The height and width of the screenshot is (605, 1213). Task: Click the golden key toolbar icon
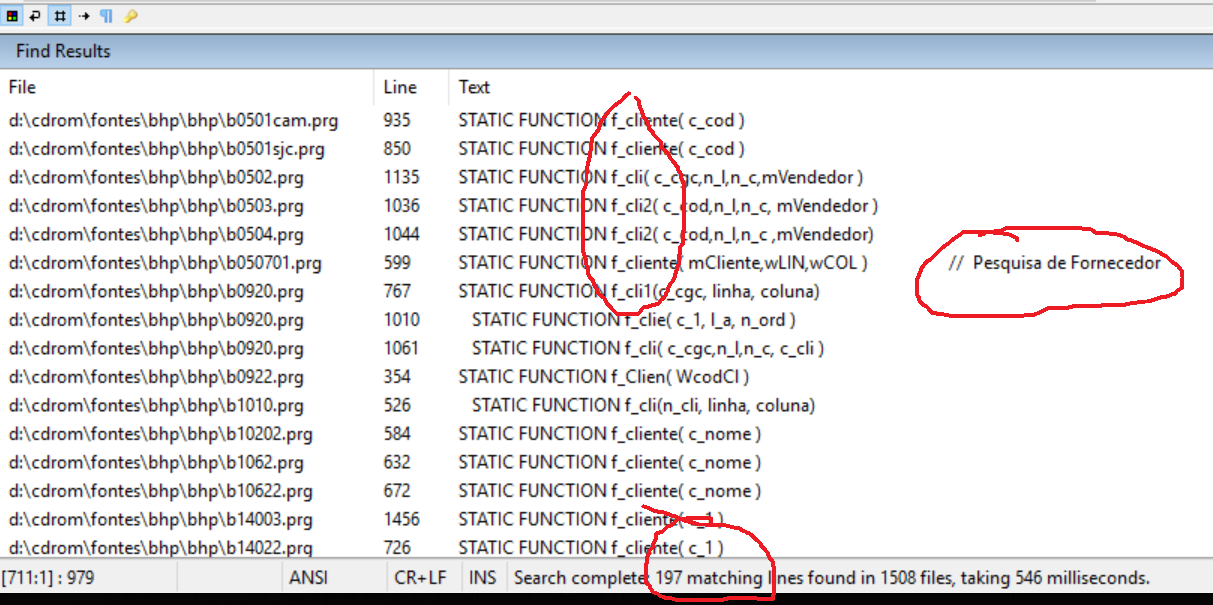(x=131, y=16)
